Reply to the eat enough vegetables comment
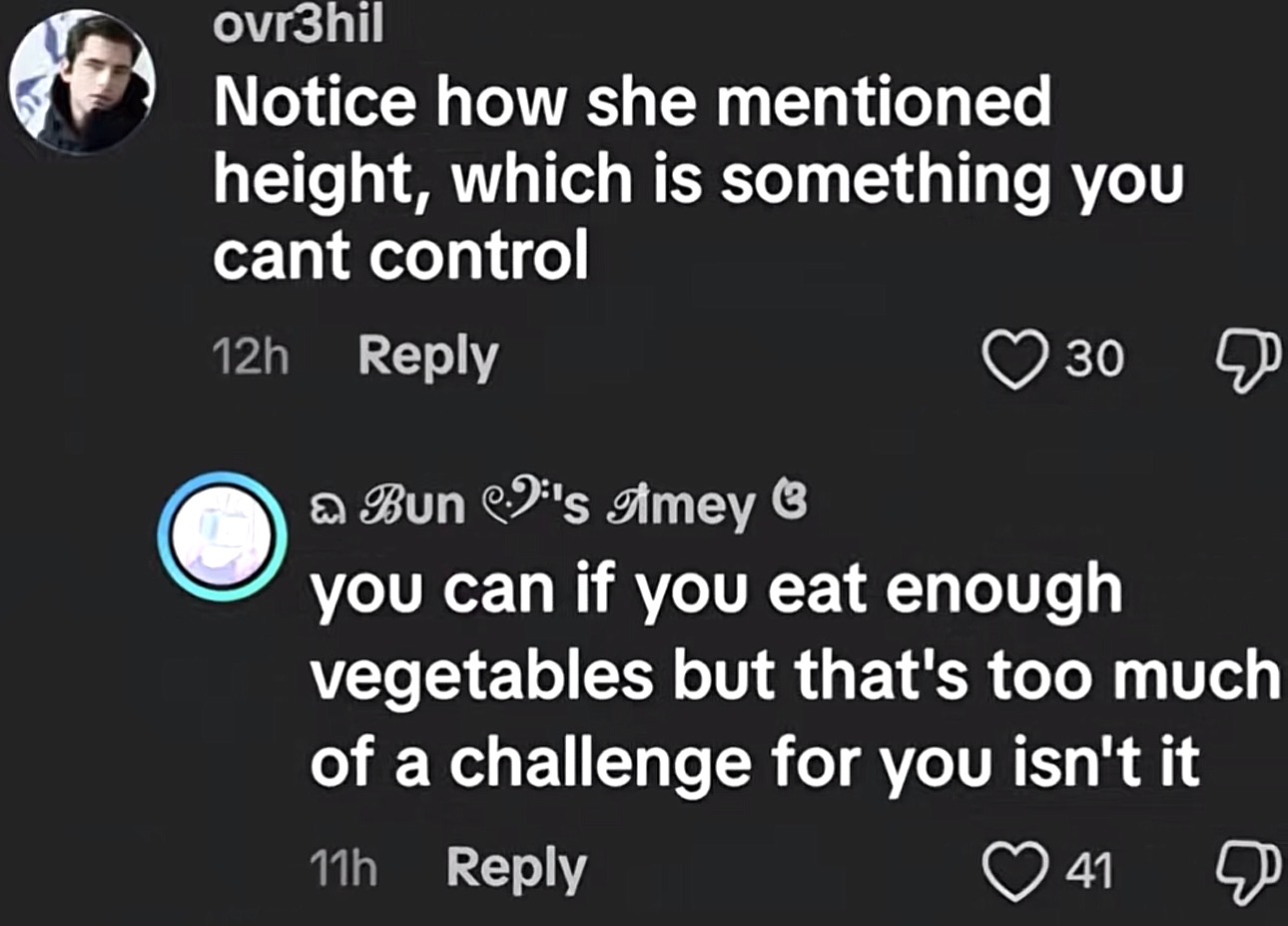This screenshot has width=1288, height=926. click(516, 868)
